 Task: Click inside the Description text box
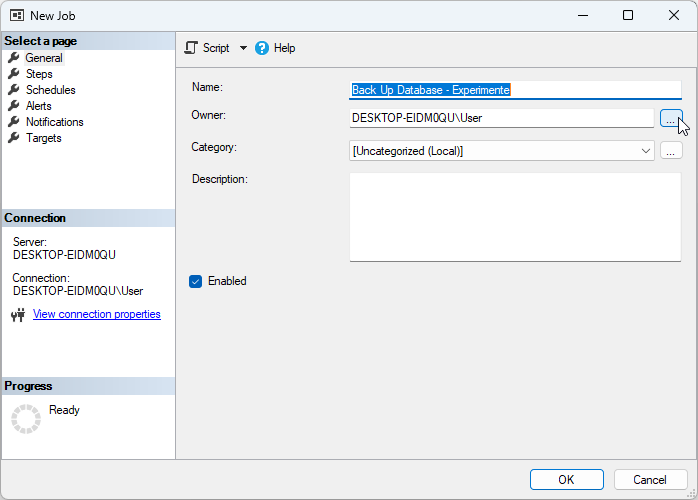[x=514, y=217]
